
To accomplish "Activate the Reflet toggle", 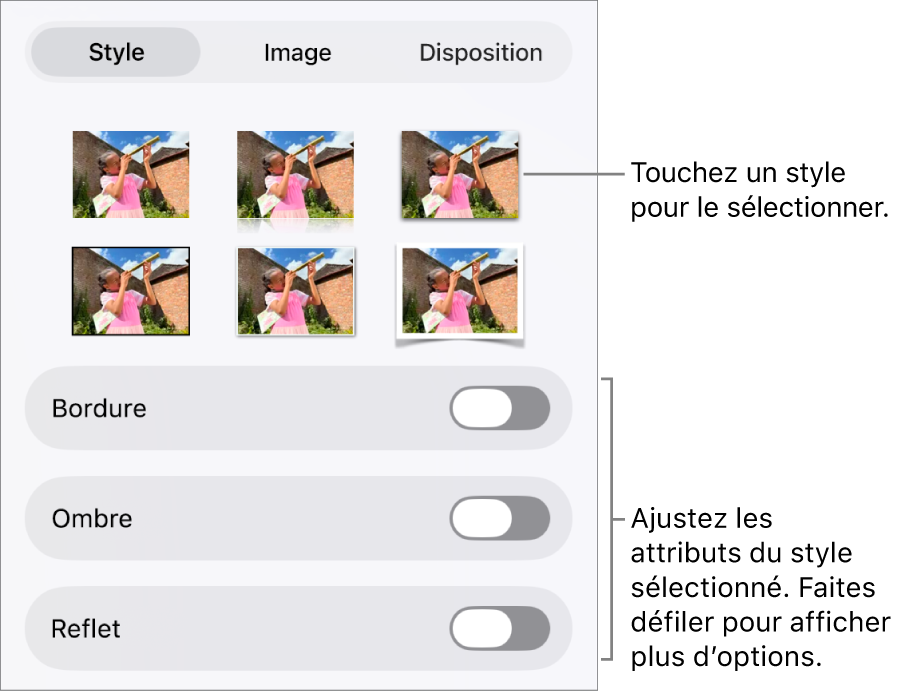I will pyautogui.click(x=499, y=628).
